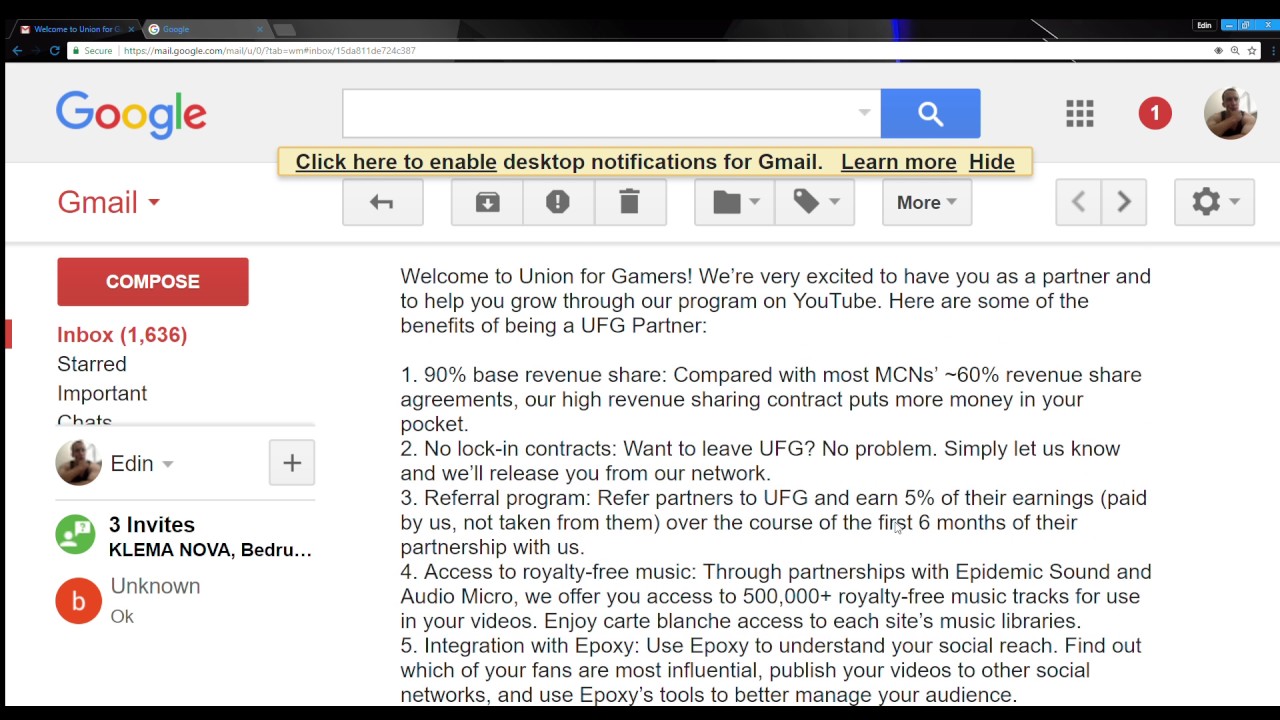Report this email as spam
Screen dimensions: 1280x720
(x=558, y=203)
